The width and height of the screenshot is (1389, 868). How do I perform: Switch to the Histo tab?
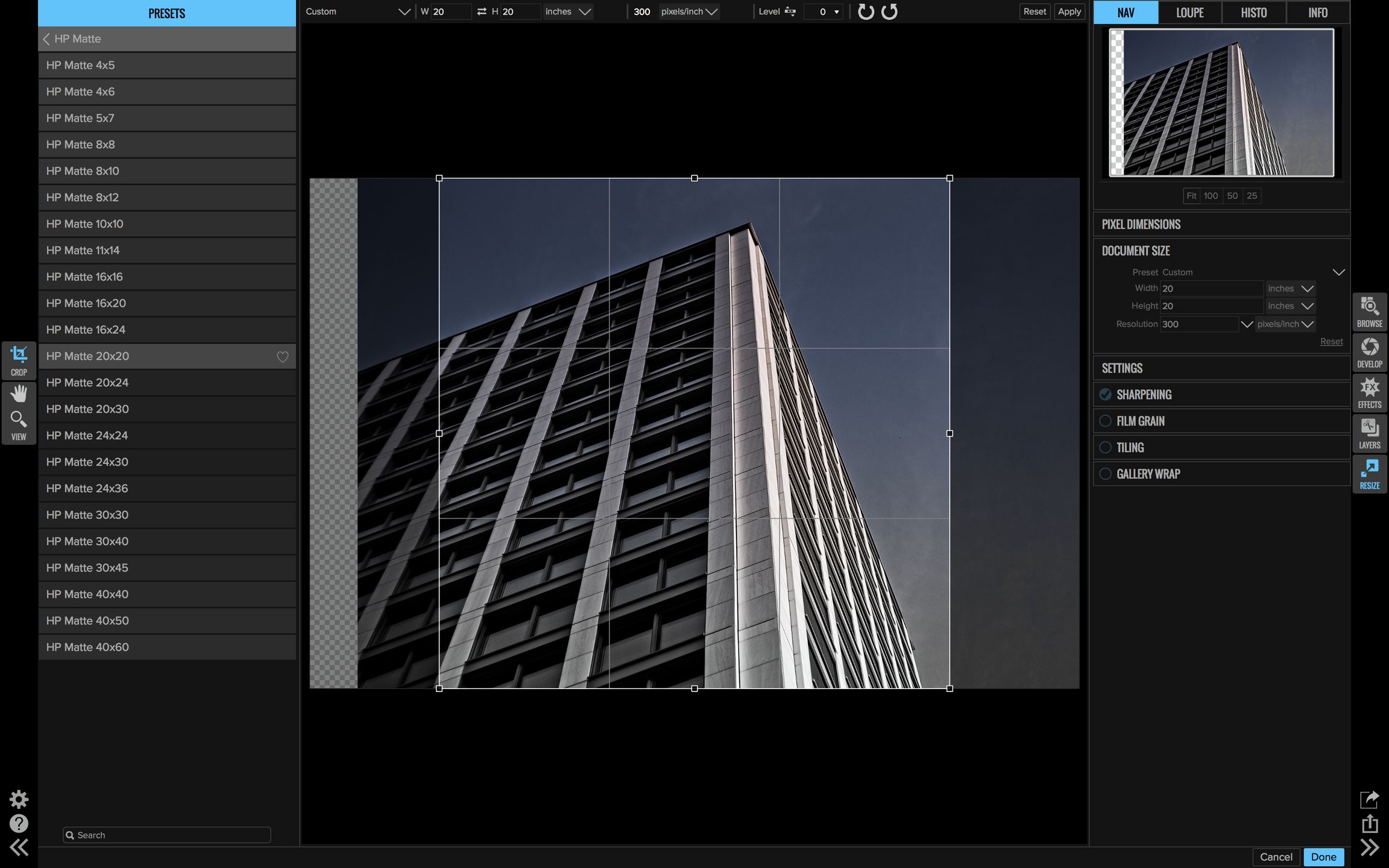(x=1253, y=13)
